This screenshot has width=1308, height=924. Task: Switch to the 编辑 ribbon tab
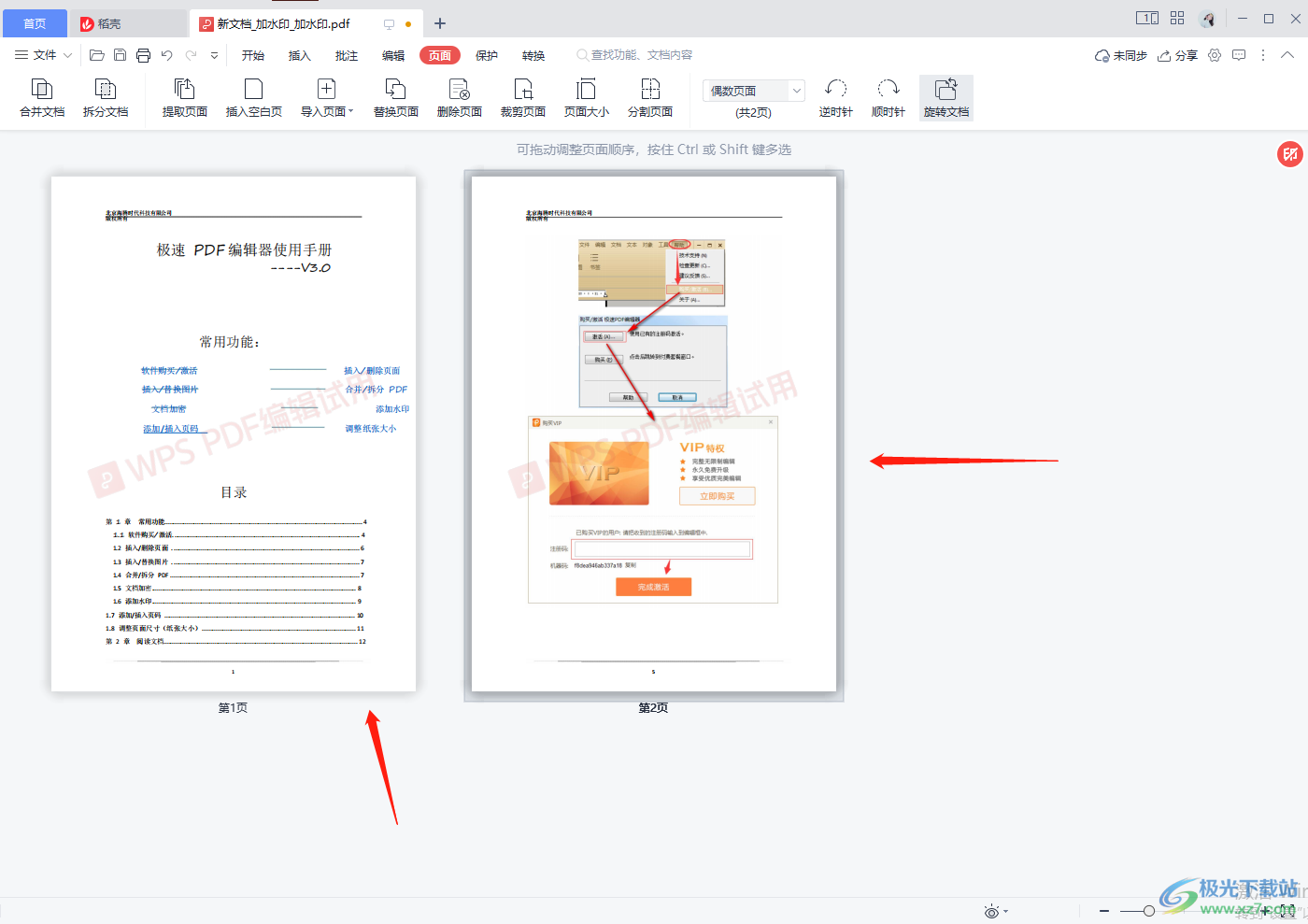(x=393, y=56)
